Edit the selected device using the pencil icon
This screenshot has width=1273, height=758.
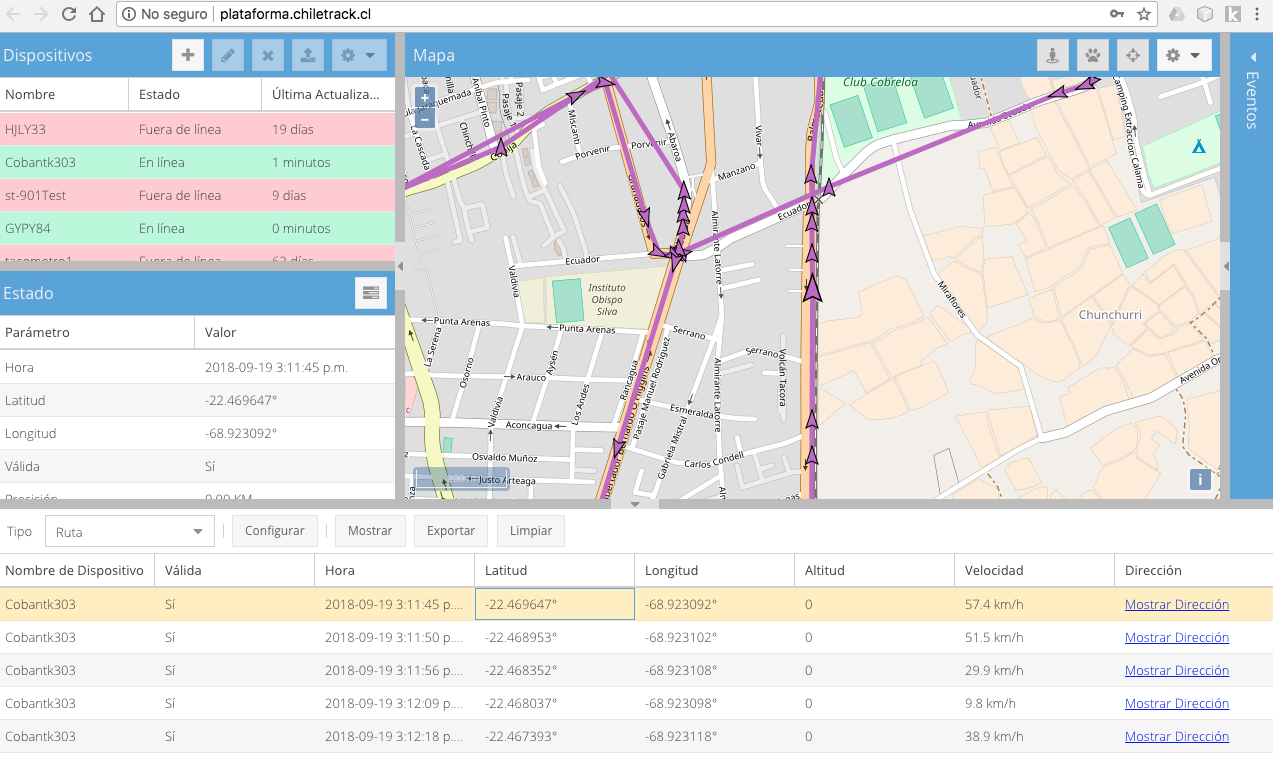pos(227,55)
